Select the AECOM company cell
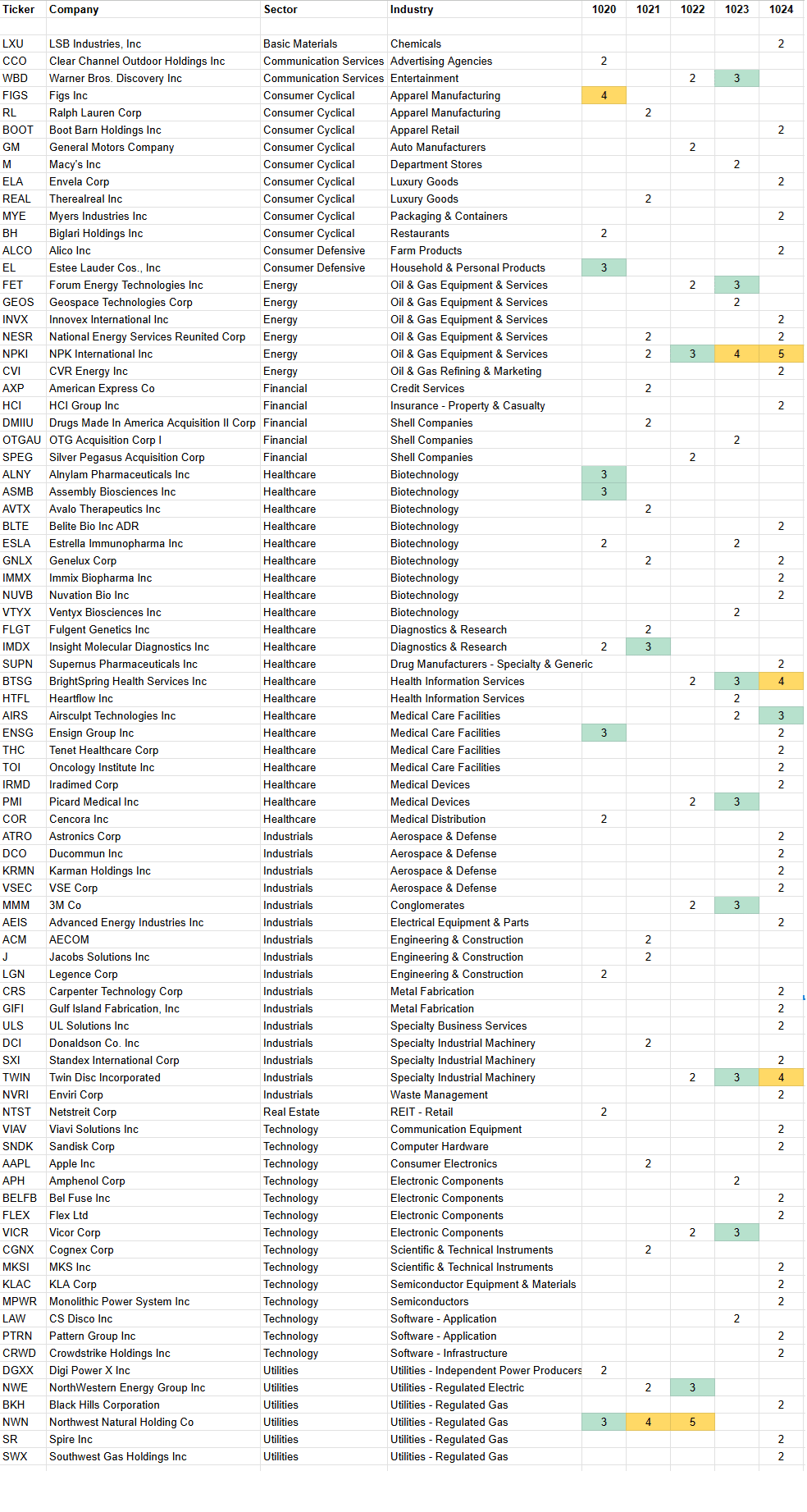807x1512 pixels. (x=153, y=939)
